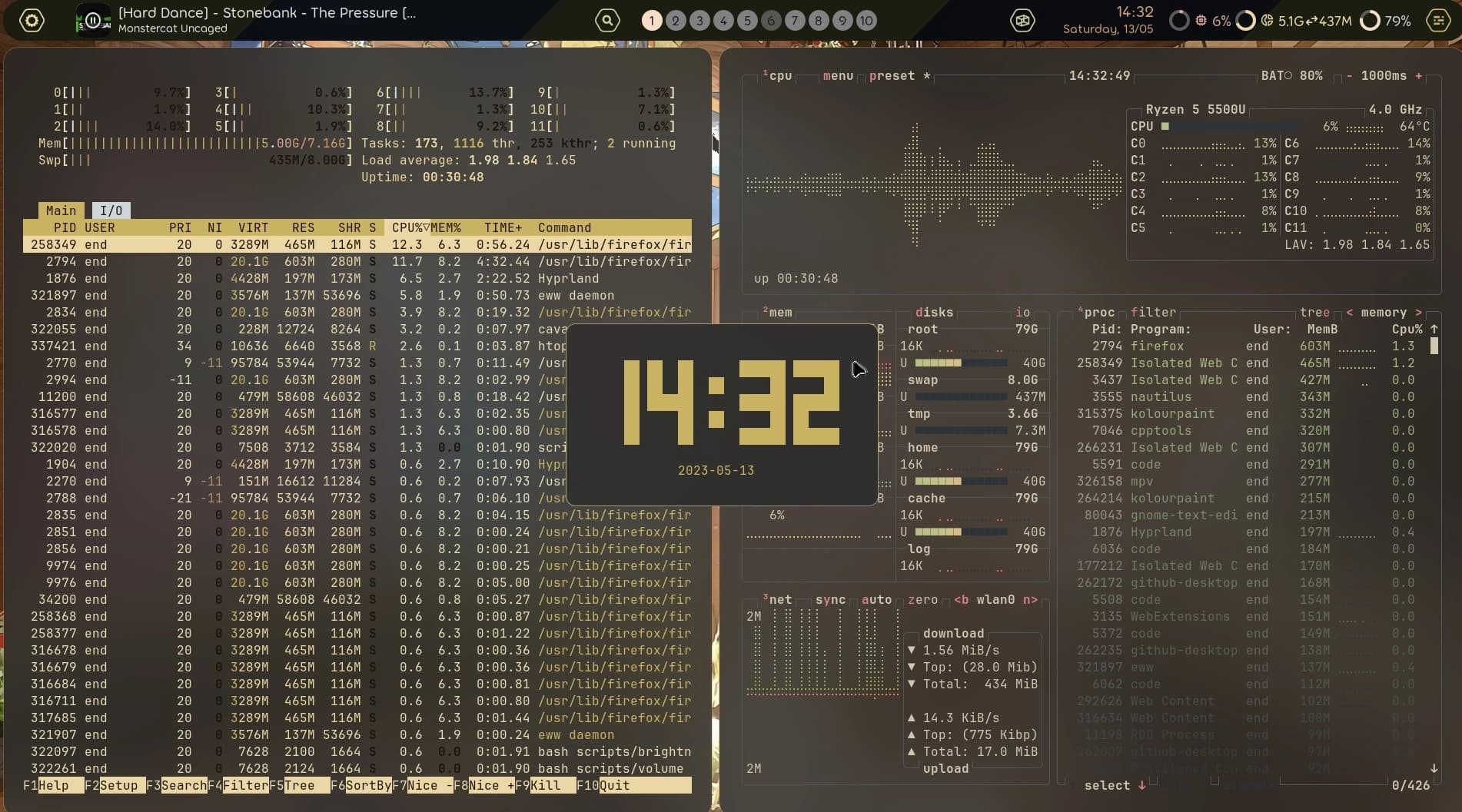The width and height of the screenshot is (1462, 812).
Task: Open the btop preset selector
Action: coord(892,75)
